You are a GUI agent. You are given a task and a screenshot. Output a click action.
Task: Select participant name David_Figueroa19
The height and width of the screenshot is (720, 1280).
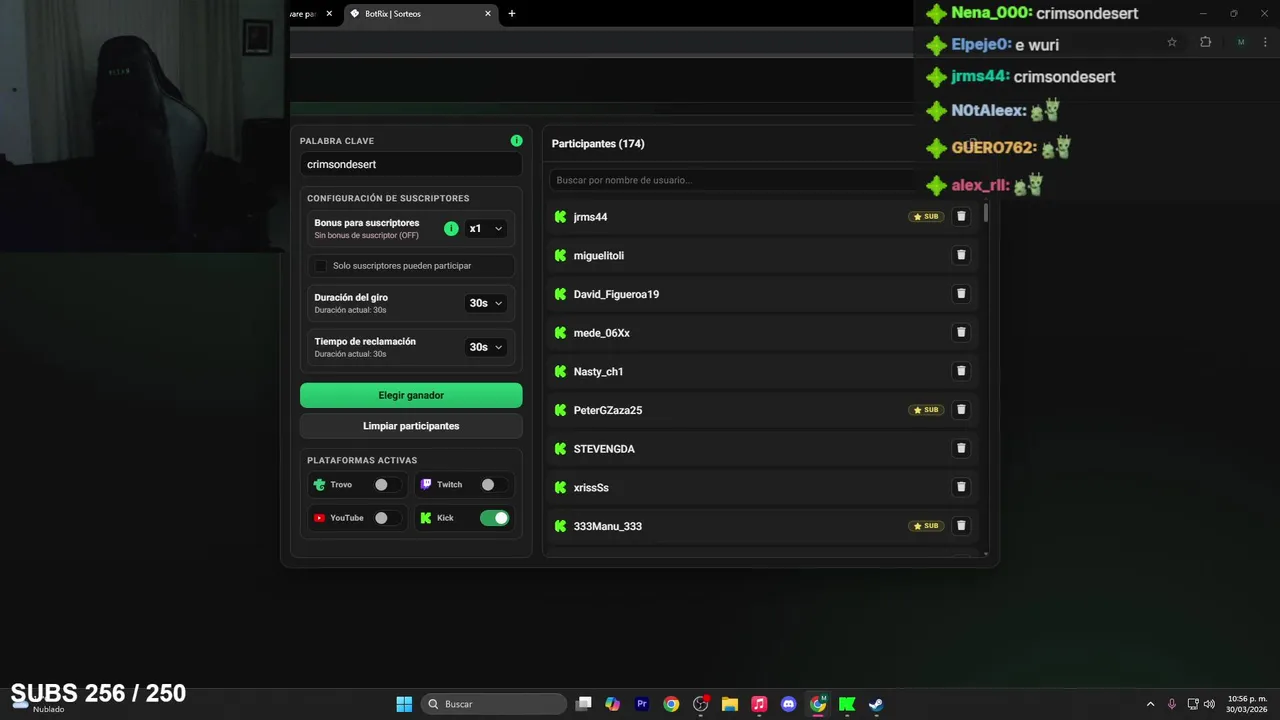coord(616,294)
